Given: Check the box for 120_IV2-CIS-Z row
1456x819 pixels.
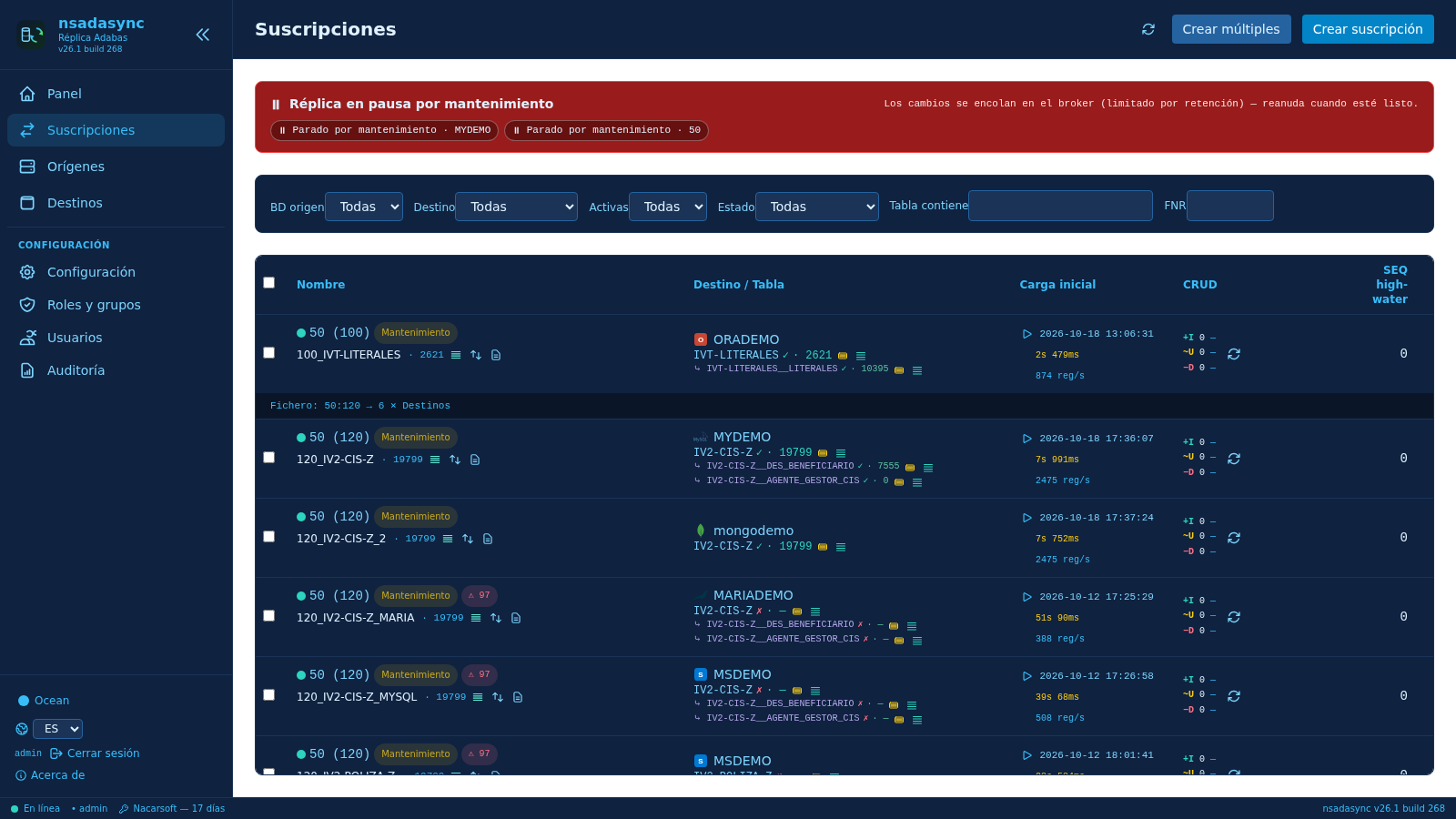Looking at the screenshot, I should tap(269, 458).
